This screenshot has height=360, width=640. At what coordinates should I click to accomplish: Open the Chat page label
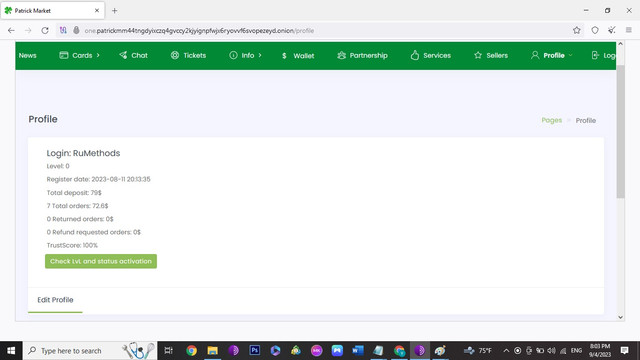click(139, 56)
